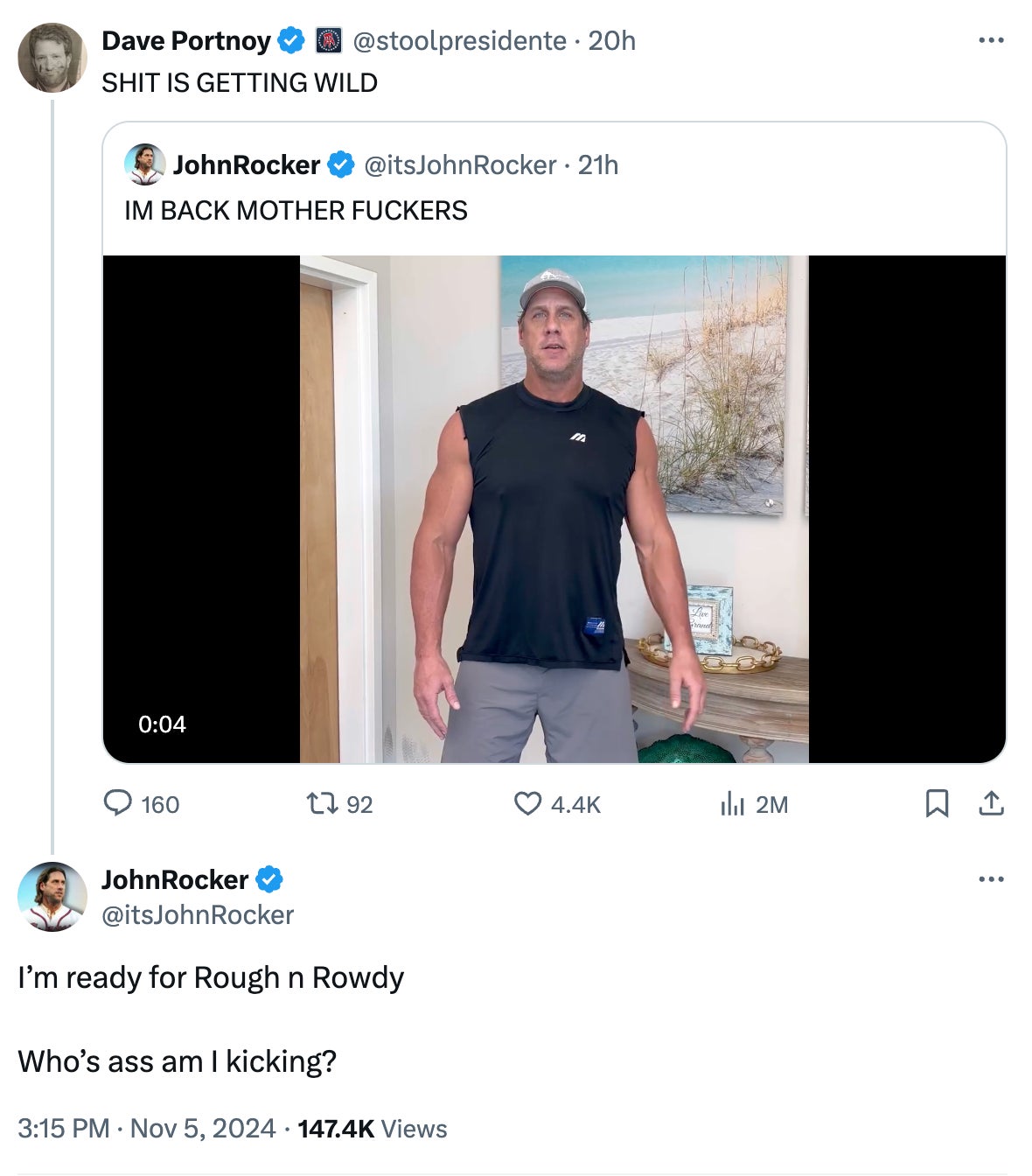Click the 20h timestamp link

click(611, 41)
